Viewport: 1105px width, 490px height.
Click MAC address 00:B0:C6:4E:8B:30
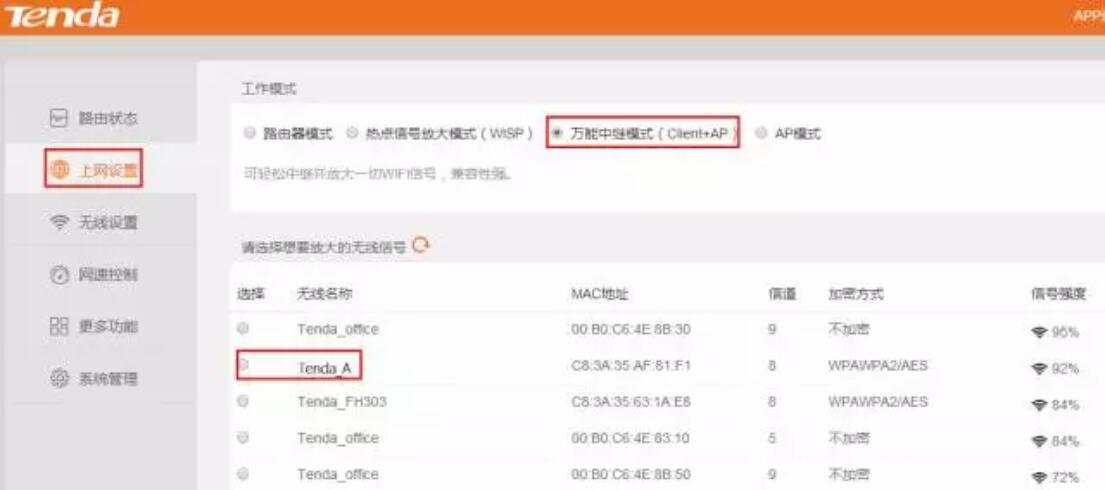click(x=630, y=329)
